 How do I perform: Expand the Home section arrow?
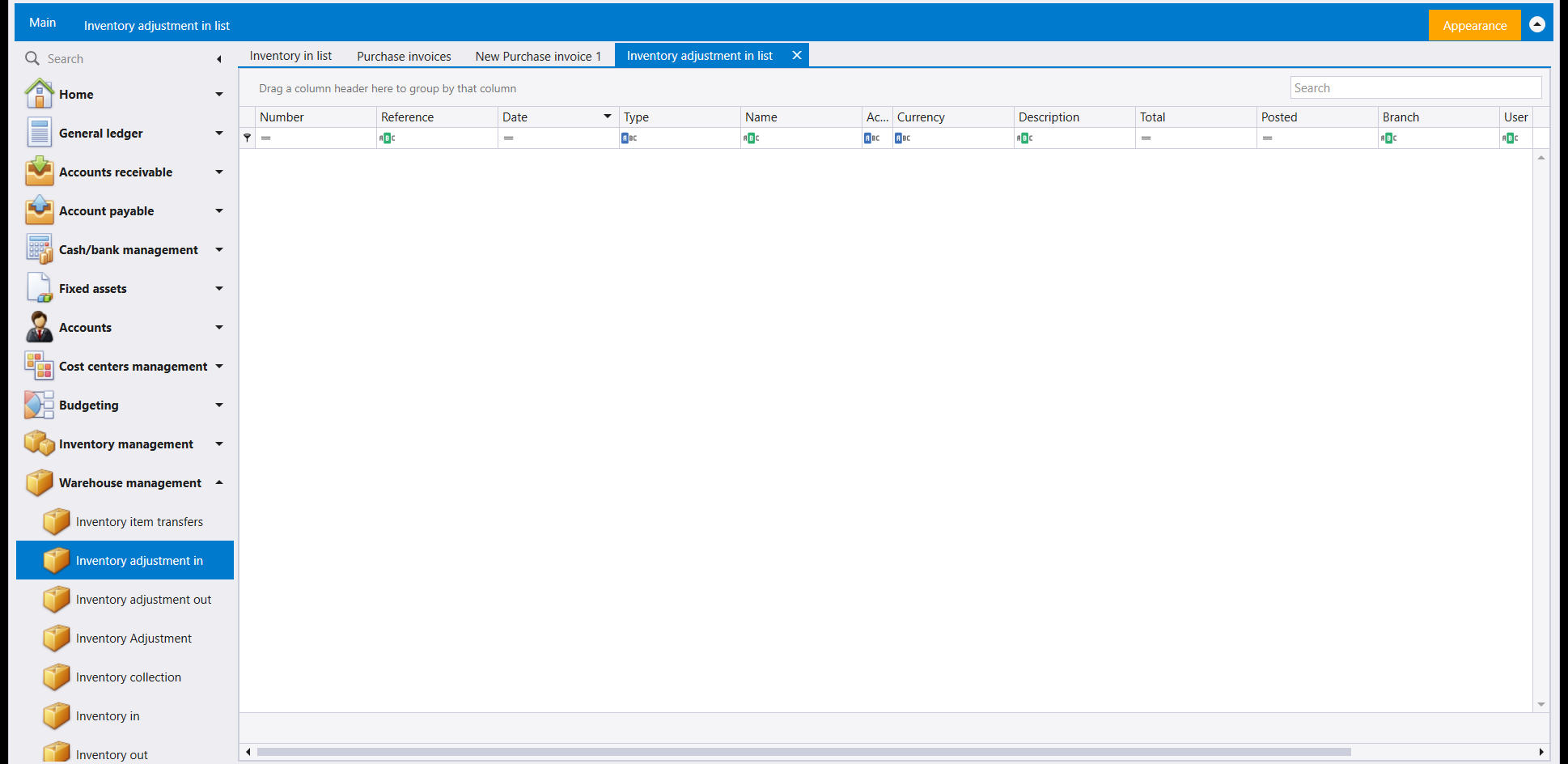(218, 95)
